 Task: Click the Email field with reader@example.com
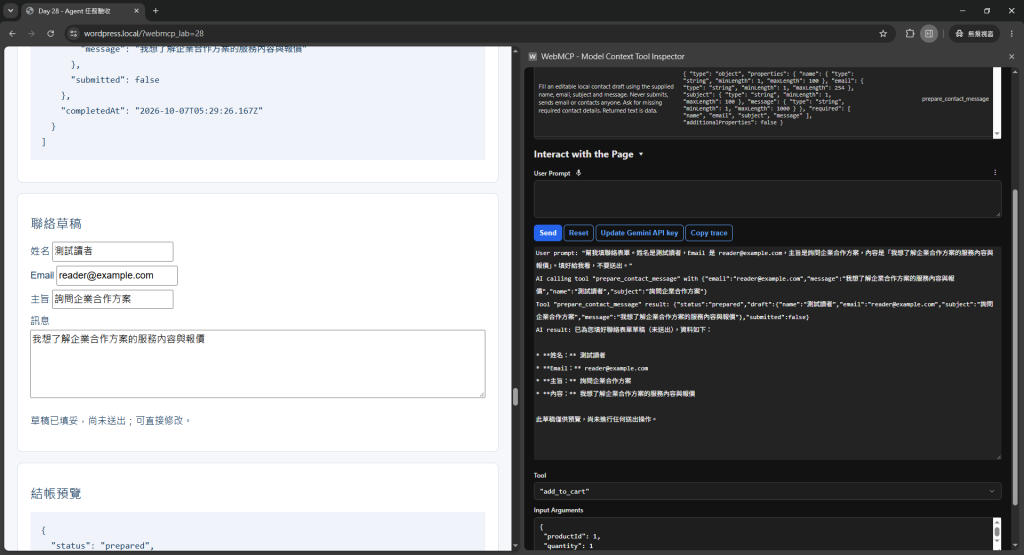(116, 276)
